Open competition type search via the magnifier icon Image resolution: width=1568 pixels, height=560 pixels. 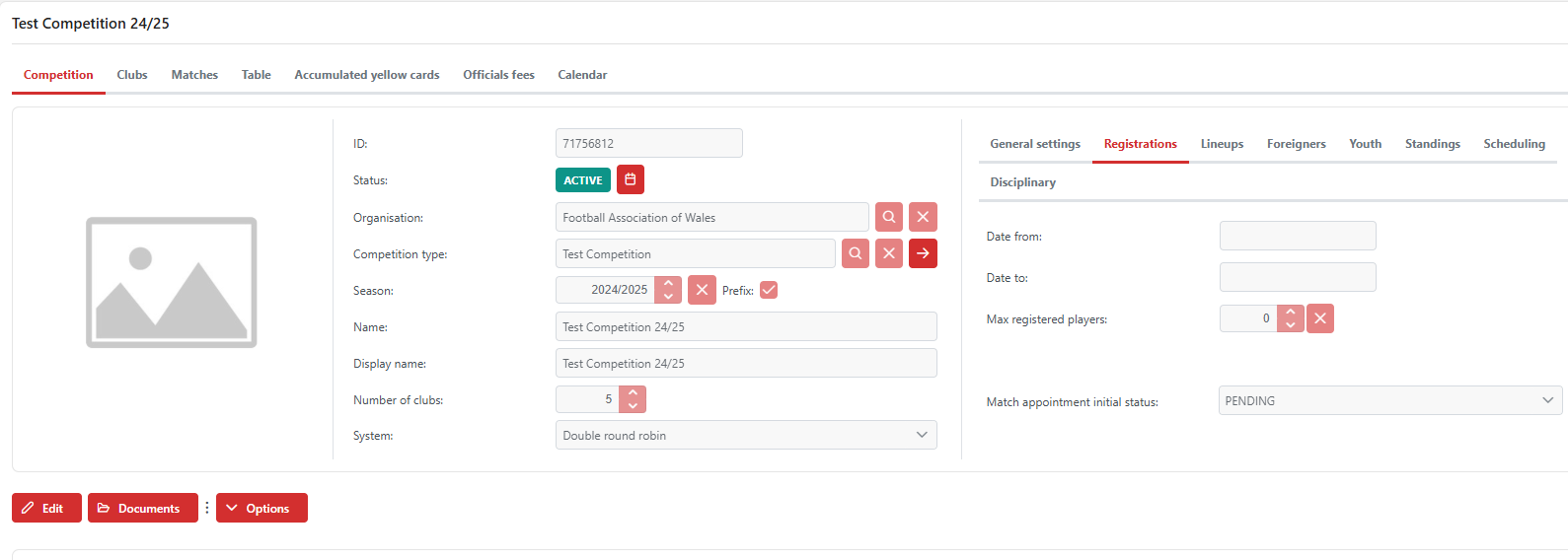tap(856, 253)
